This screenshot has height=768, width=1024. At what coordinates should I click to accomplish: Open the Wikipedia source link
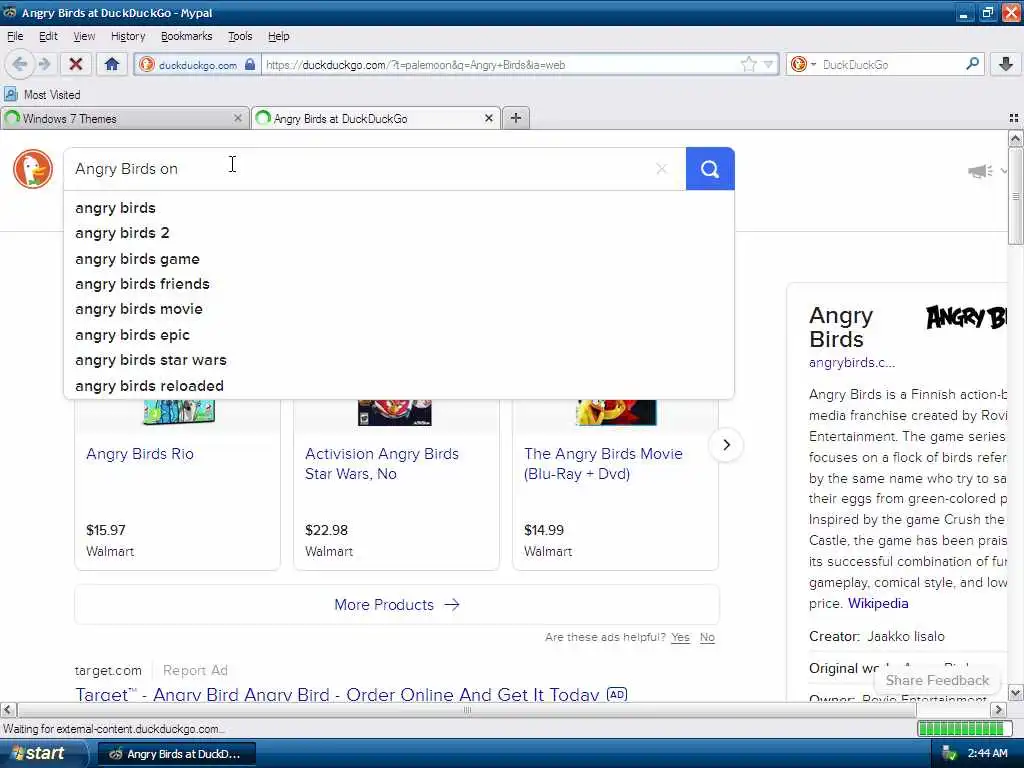click(x=878, y=603)
